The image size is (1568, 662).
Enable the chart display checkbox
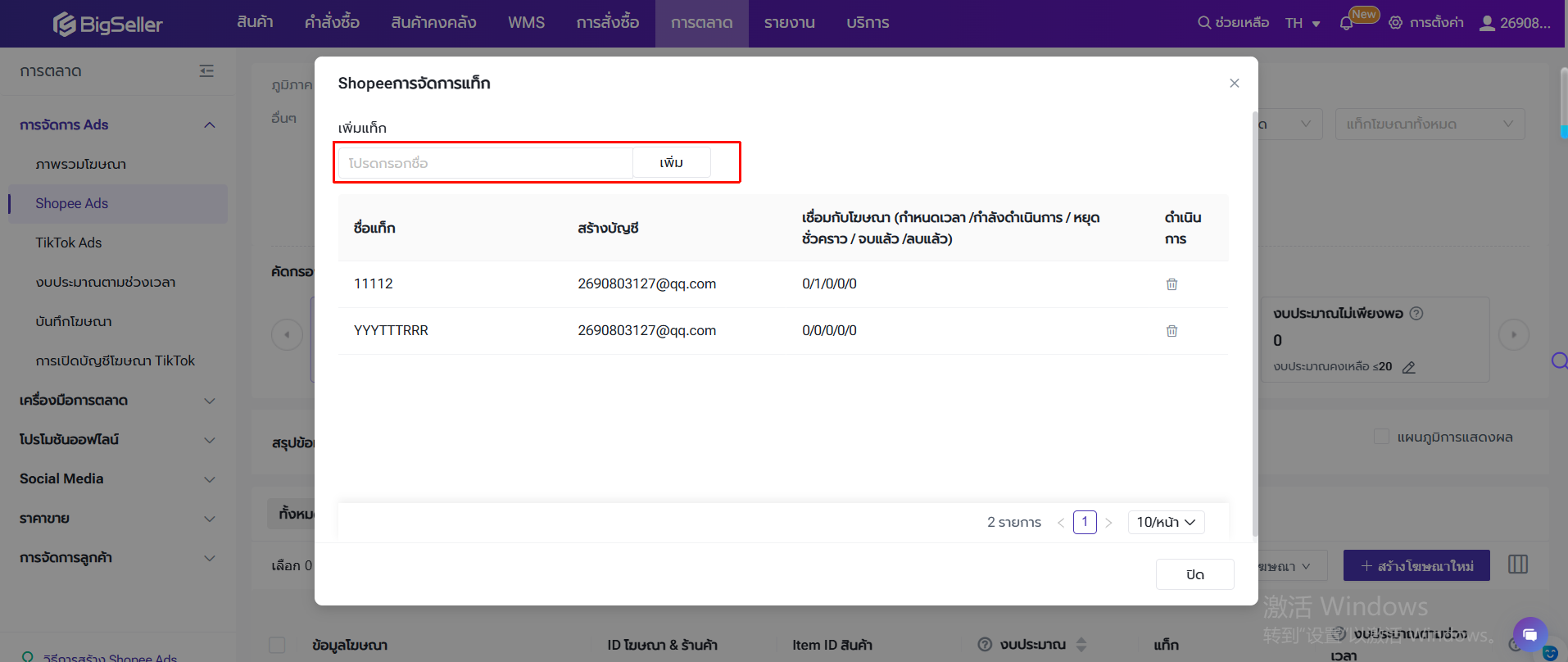click(1381, 437)
